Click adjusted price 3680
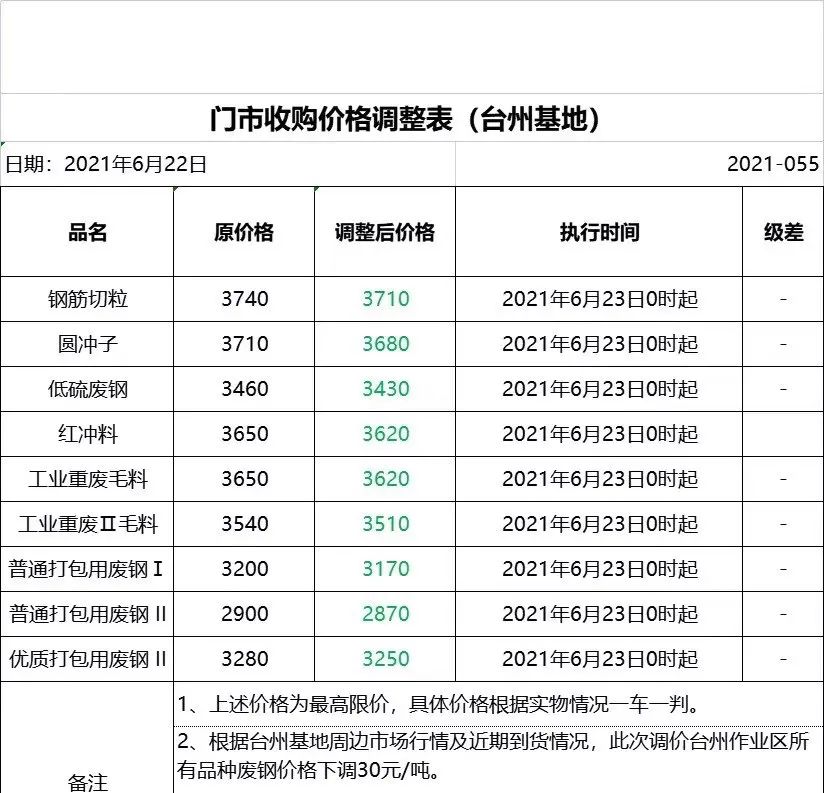 (x=386, y=344)
